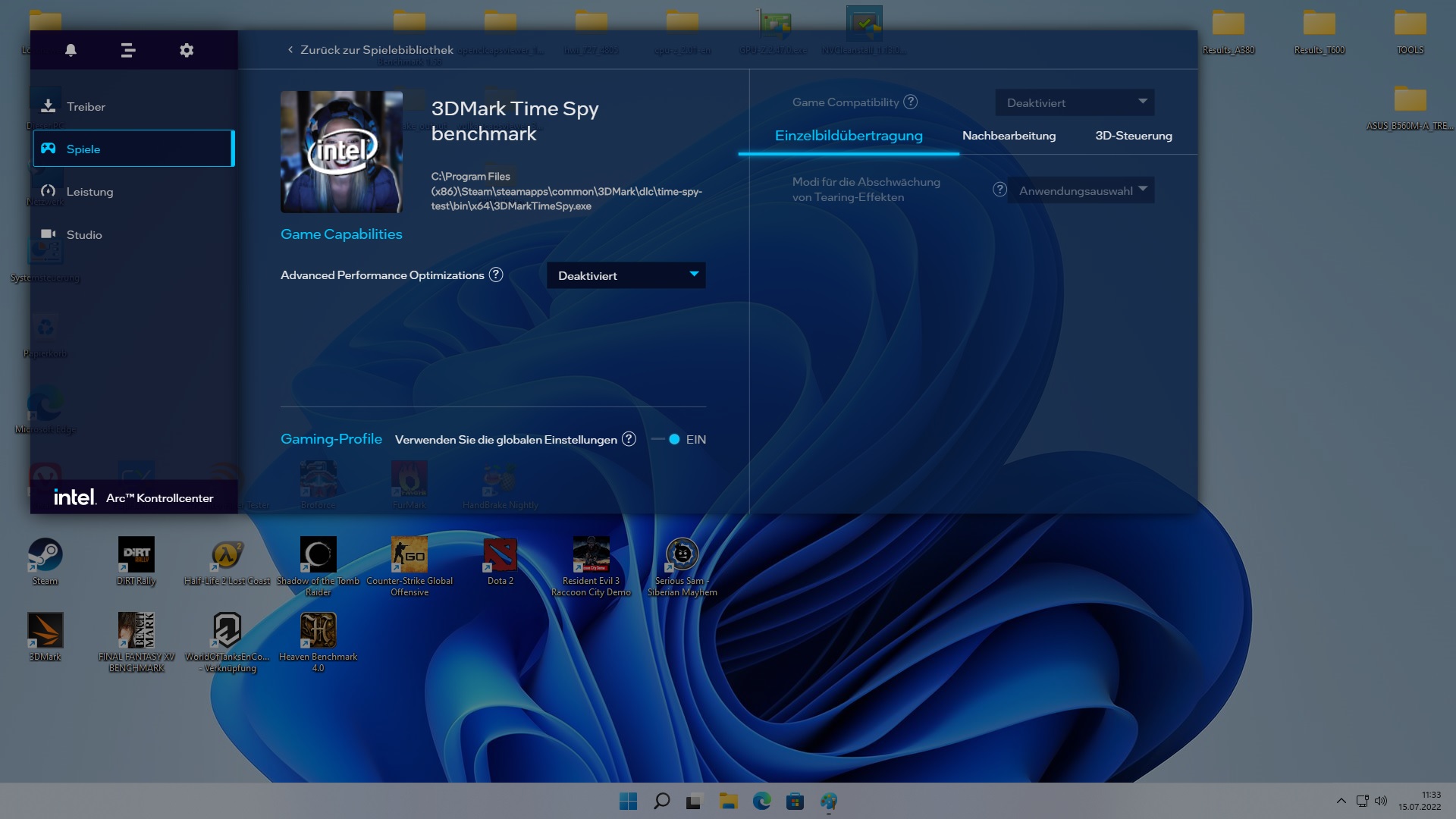This screenshot has height=819, width=1456.
Task: Open Microsoft Edge from taskbar
Action: (761, 802)
